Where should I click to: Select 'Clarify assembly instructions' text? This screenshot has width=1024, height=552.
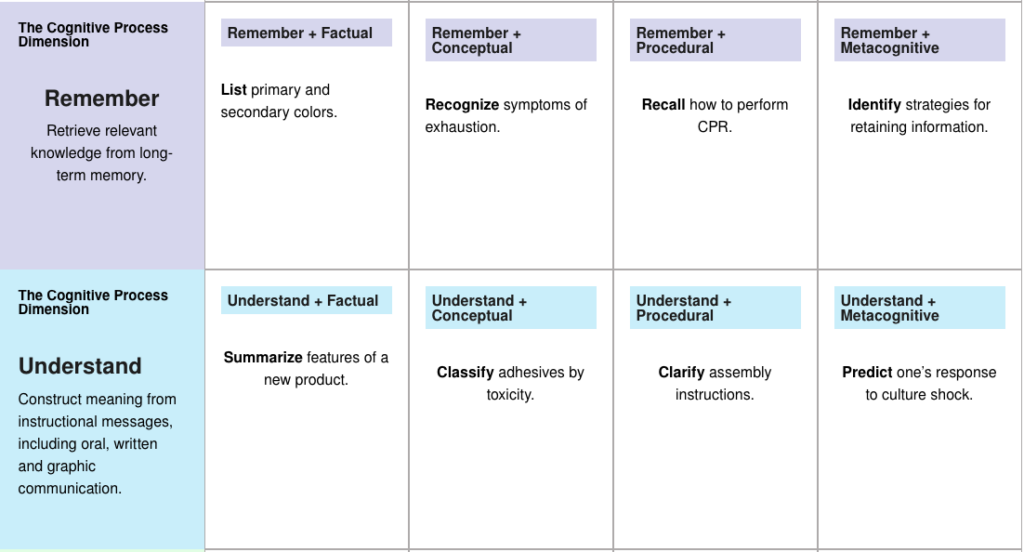[714, 383]
